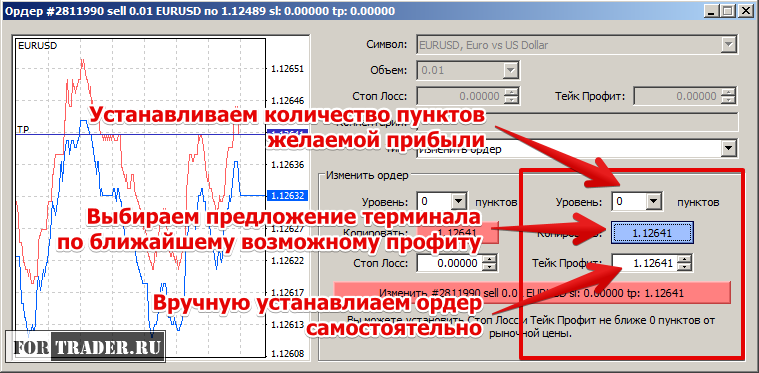Image resolution: width=759 pixels, height=373 pixels.
Task: Minimize the order dialog window
Action: (711, 11)
